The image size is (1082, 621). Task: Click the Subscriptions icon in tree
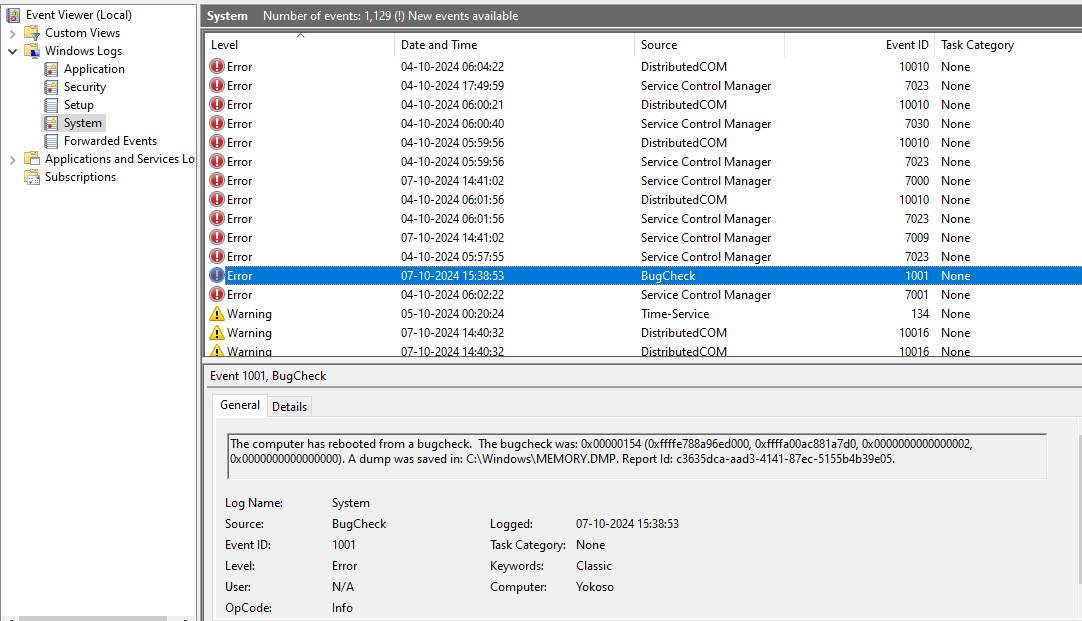32,177
